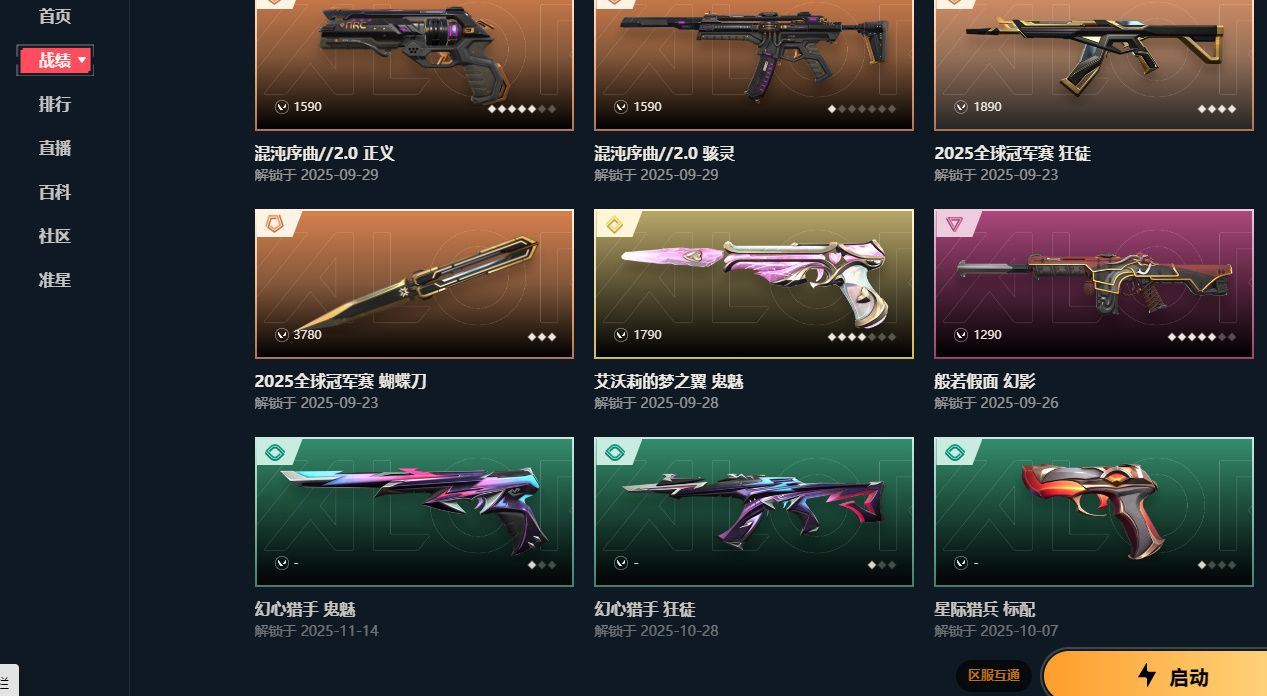1267x696 pixels.
Task: Click the level dots on 混沌序曲//2.0 骇灵 card
Action: tap(862, 108)
